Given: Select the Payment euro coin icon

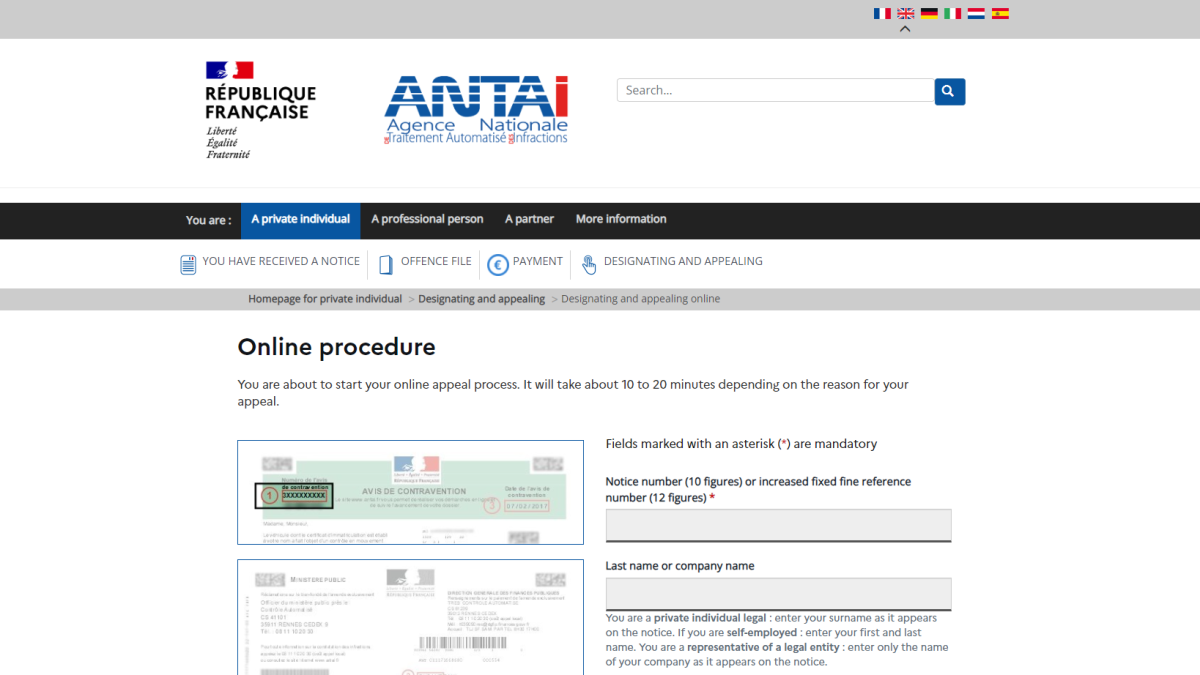Looking at the screenshot, I should [x=497, y=262].
